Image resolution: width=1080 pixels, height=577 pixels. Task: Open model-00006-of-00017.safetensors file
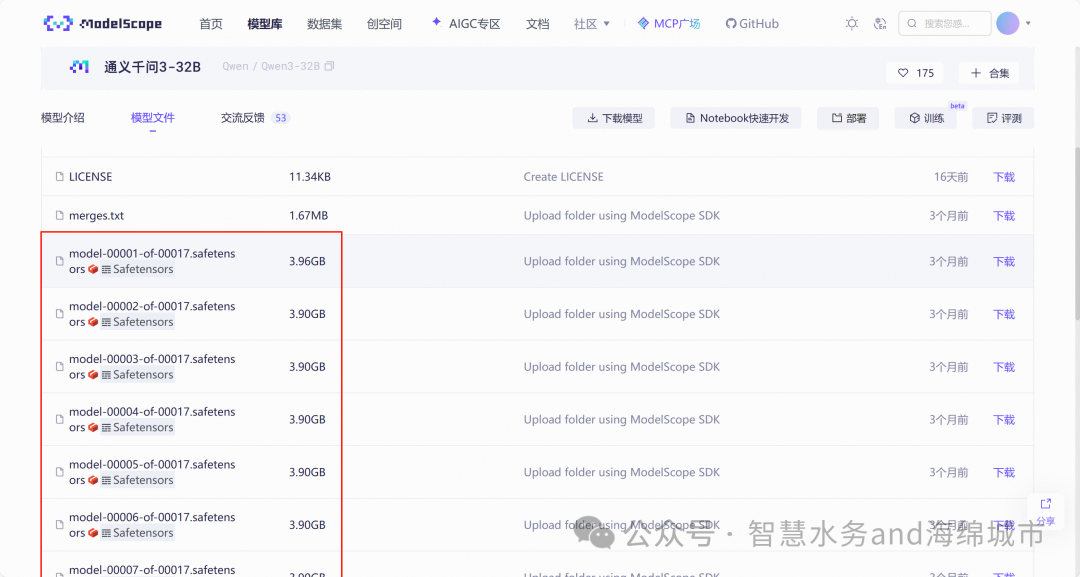click(152, 517)
